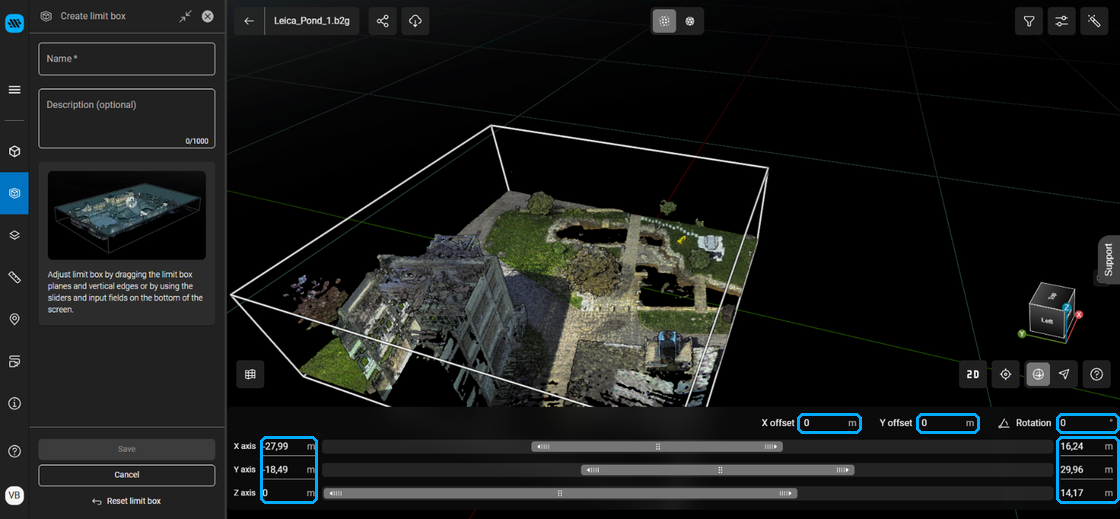This screenshot has width=1120, height=519.
Task: Share the Leica_Pond_1.b2g file
Action: point(383,21)
